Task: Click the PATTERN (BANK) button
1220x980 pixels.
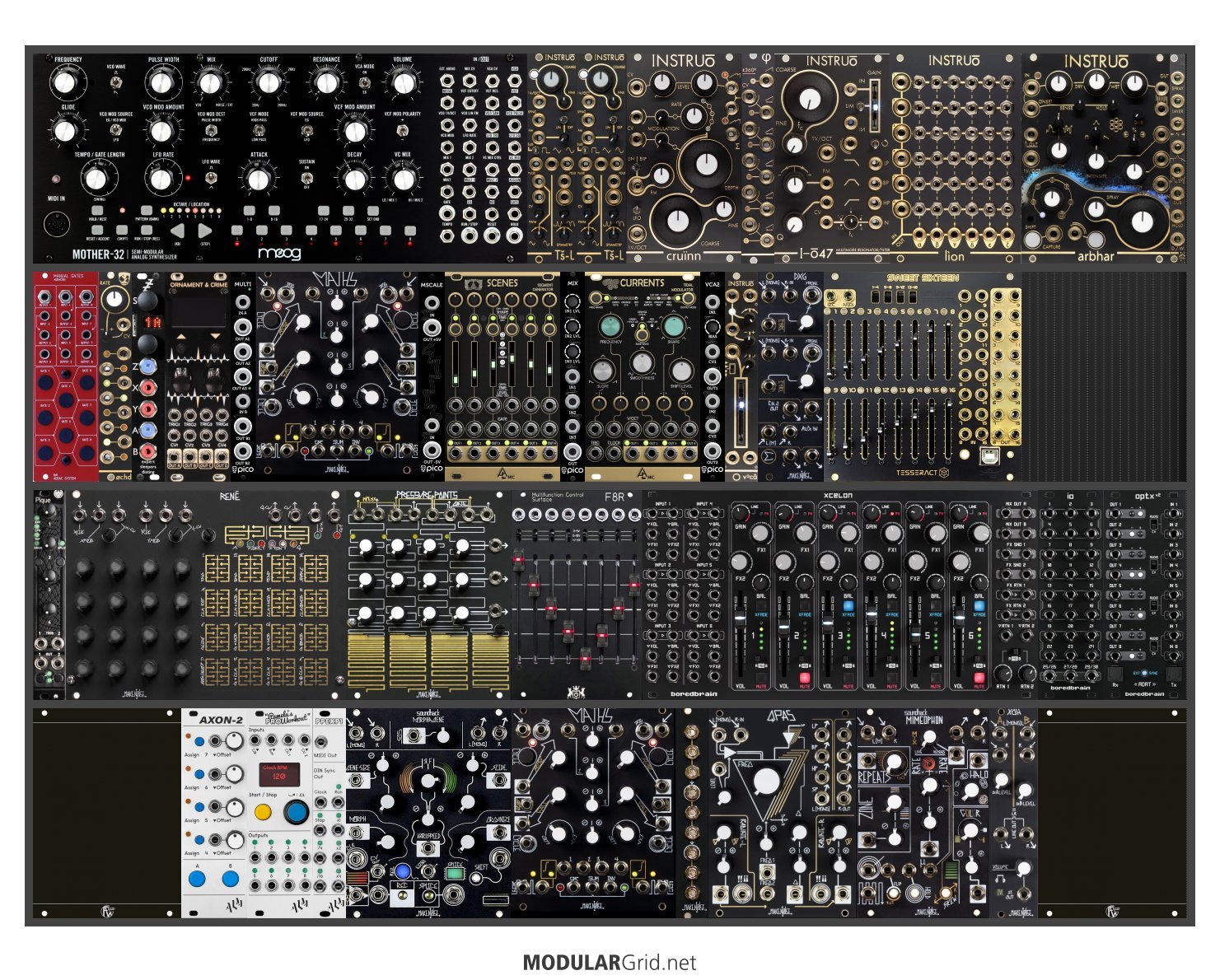Action: [x=146, y=211]
